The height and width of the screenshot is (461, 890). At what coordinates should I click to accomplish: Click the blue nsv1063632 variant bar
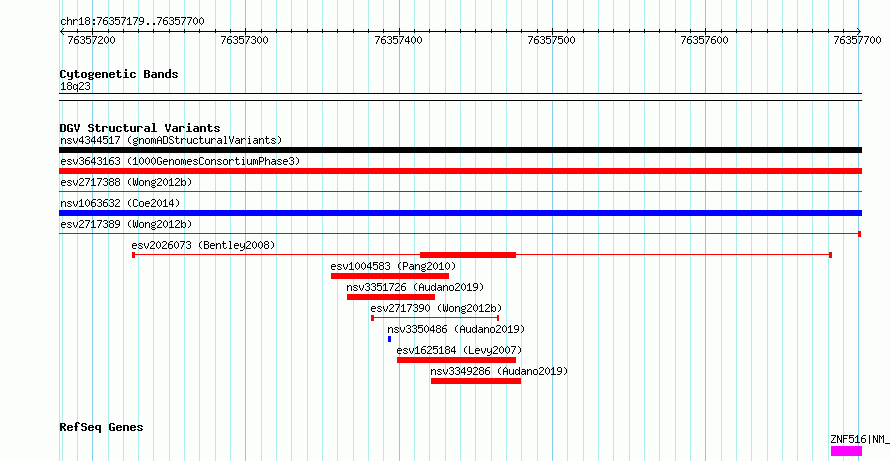point(460,213)
